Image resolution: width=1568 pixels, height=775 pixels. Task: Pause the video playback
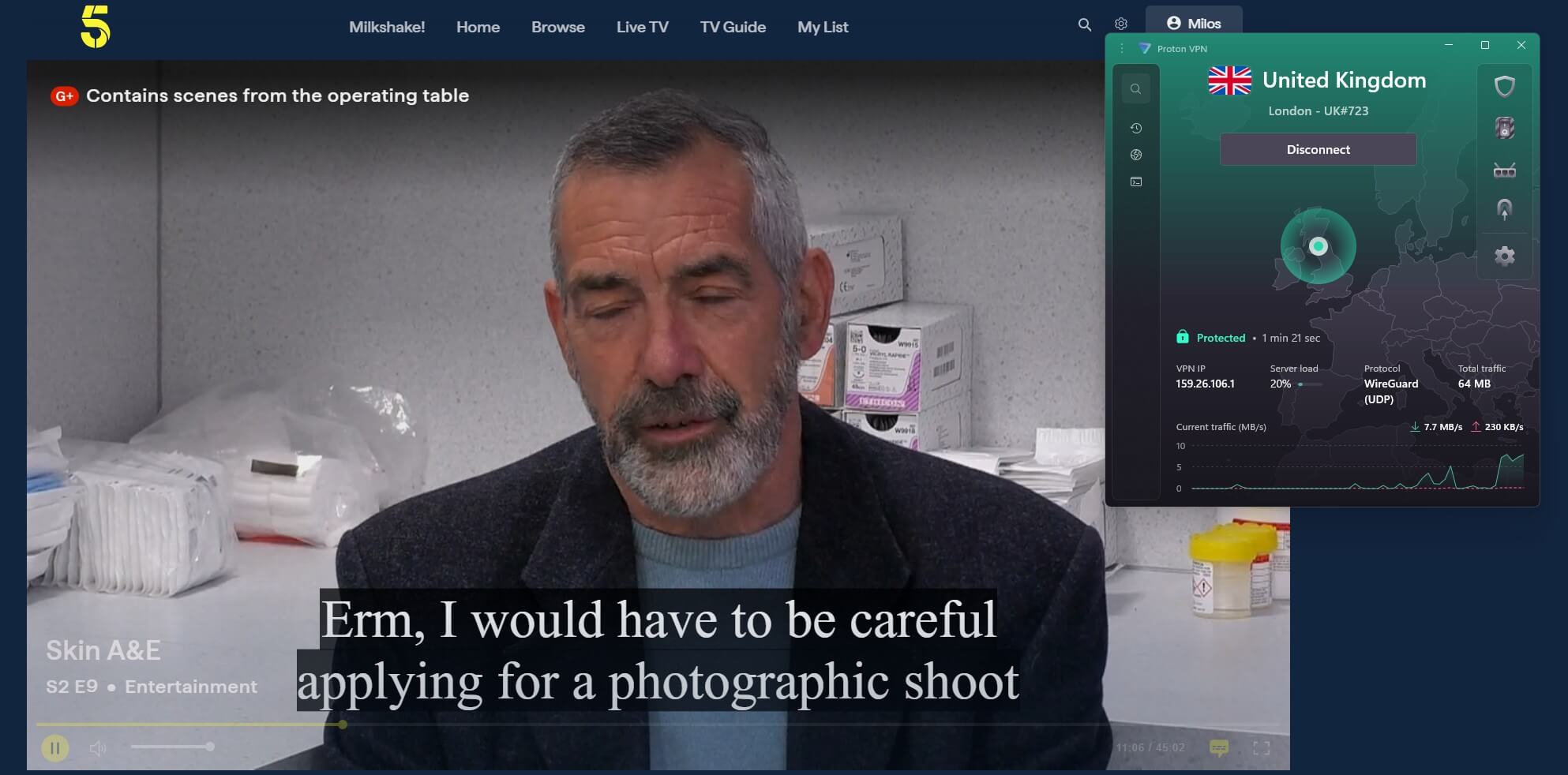55,747
